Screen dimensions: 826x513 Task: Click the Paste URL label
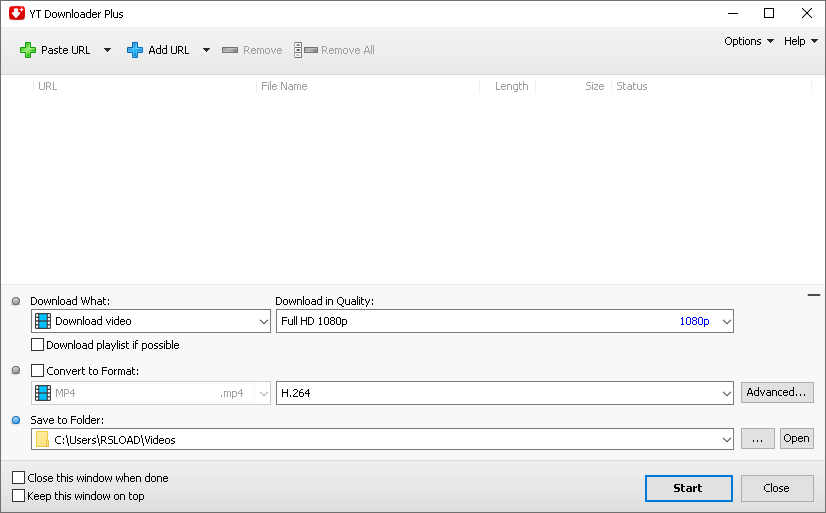coord(65,50)
